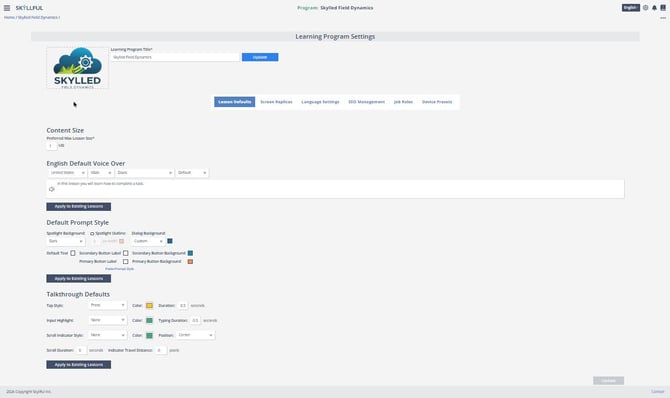
Task: Open the Male voice gender dropdown
Action: click(101, 173)
